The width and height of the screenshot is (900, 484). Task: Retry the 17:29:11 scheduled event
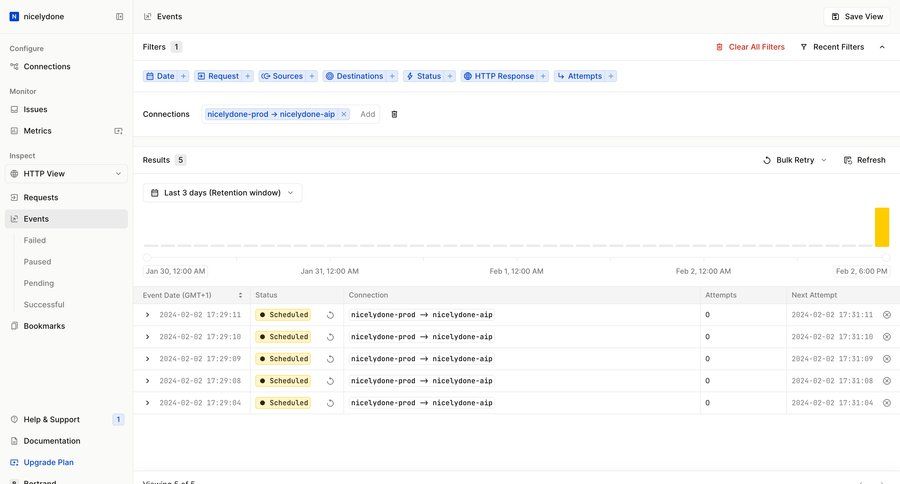coord(330,315)
